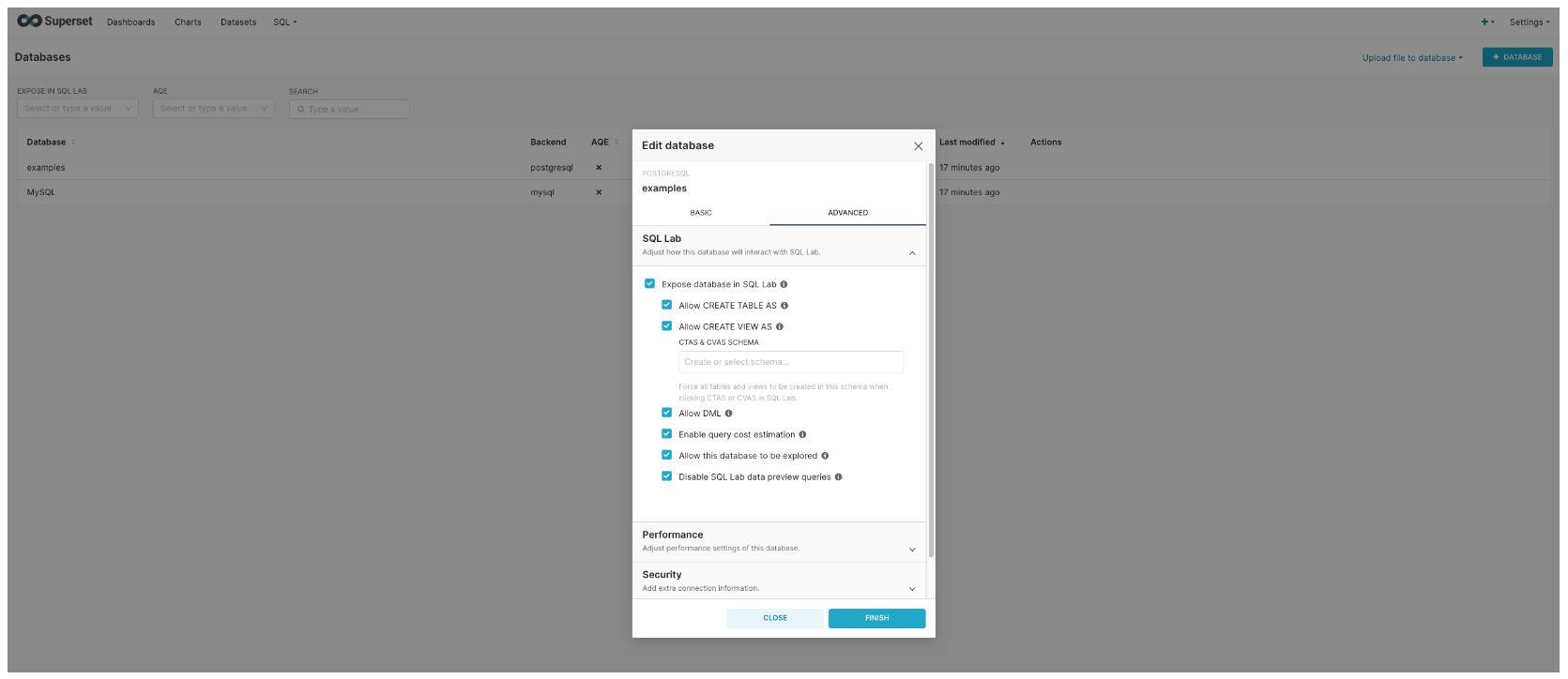Click info icon next to Allow CREATE VIEW AS
This screenshot has width=1568, height=679.
780,327
